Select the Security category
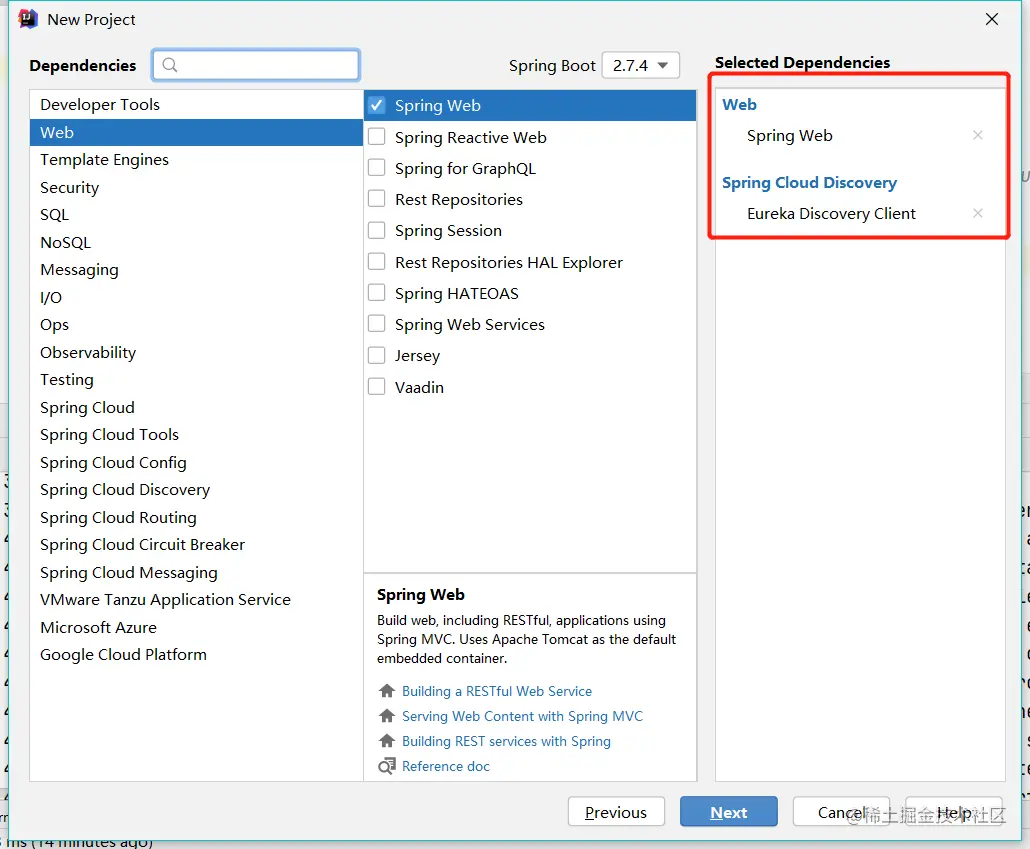This screenshot has height=849, width=1030. (196, 187)
